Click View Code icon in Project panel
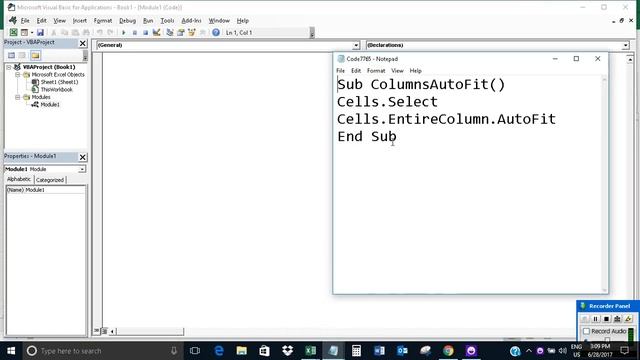The image size is (640, 360). tap(11, 55)
